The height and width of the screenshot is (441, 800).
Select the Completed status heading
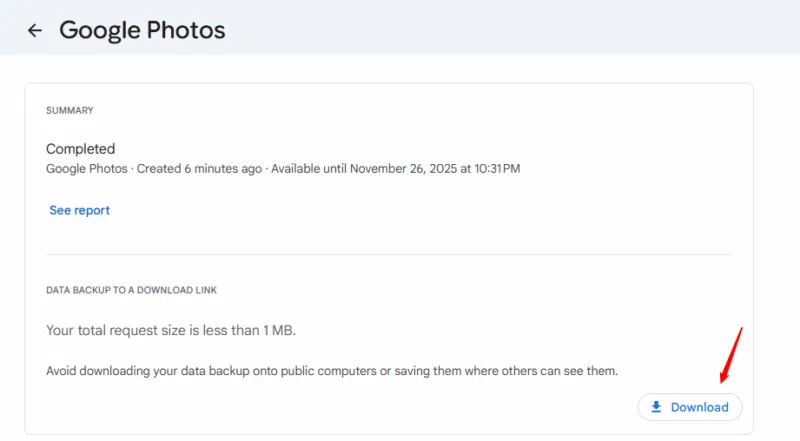pyautogui.click(x=81, y=149)
